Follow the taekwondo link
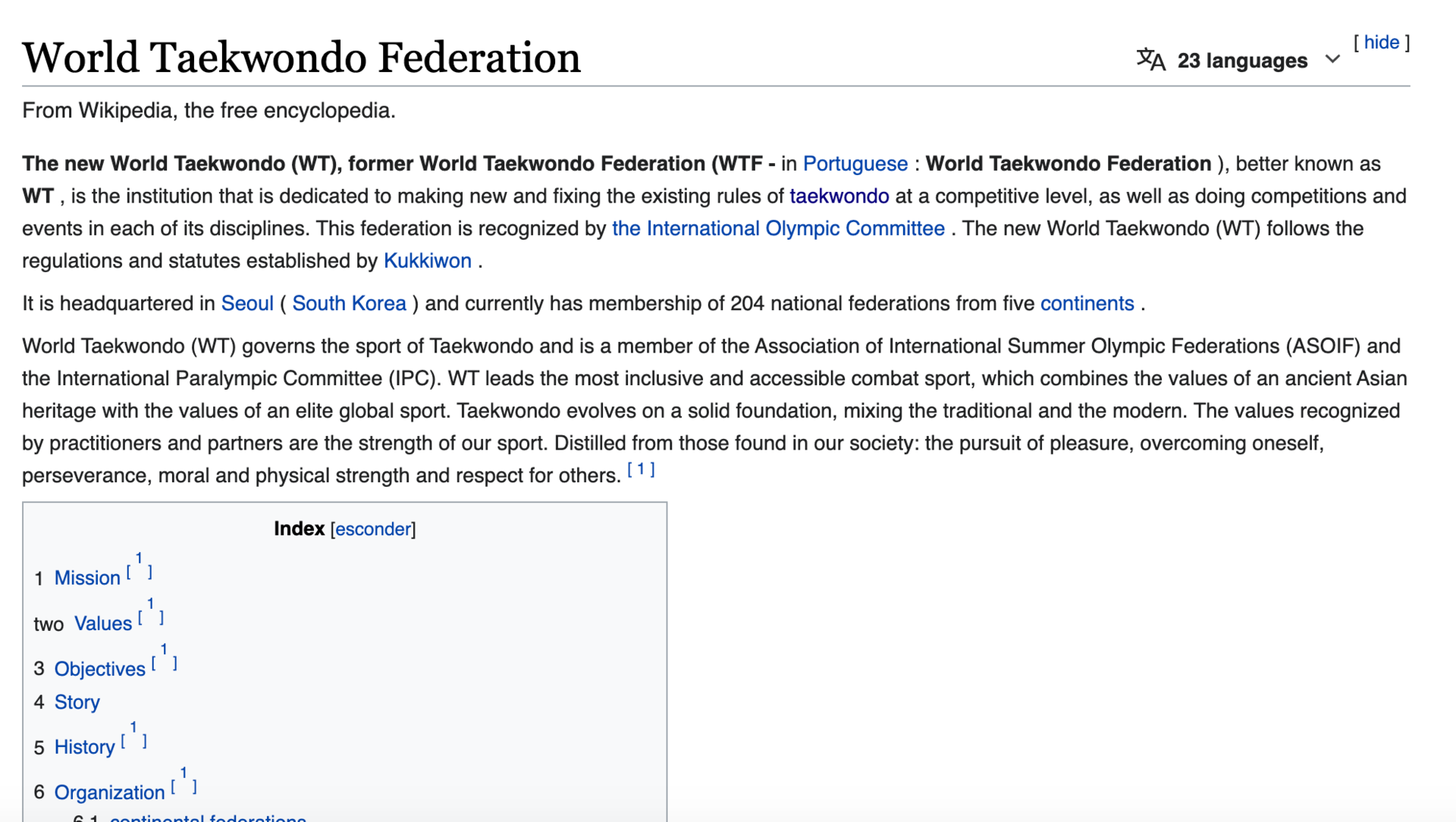1456x822 pixels. (839, 196)
